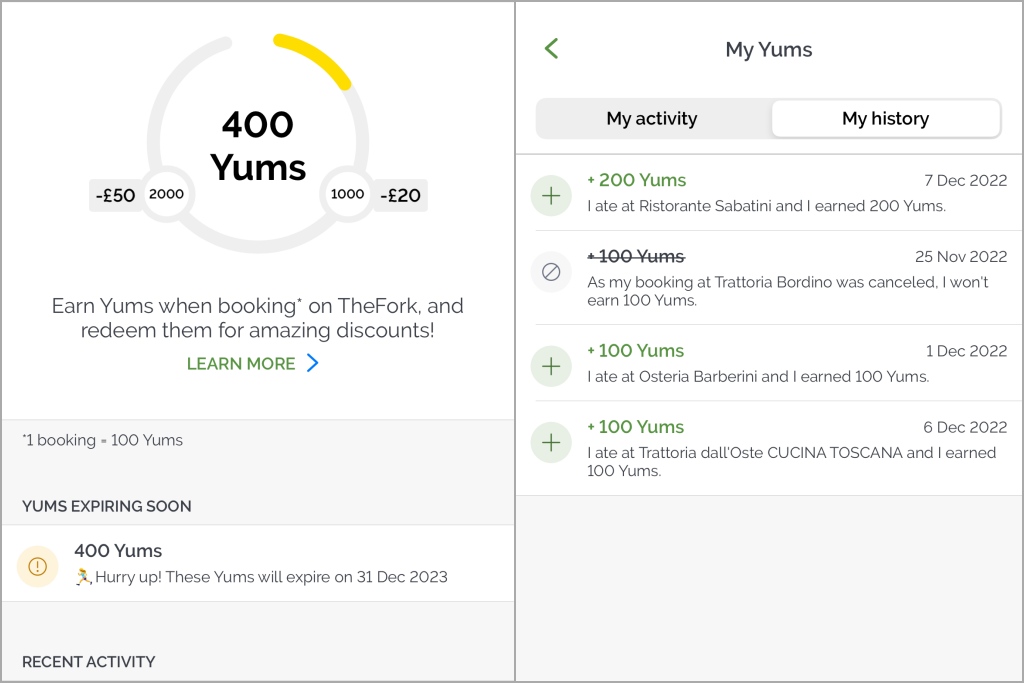Click plus icon beside Trattoria dall'Oste entry
The width and height of the screenshot is (1024, 683).
point(551,442)
